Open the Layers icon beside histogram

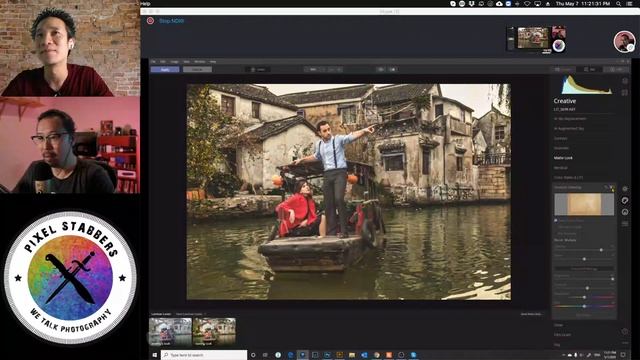click(x=625, y=81)
